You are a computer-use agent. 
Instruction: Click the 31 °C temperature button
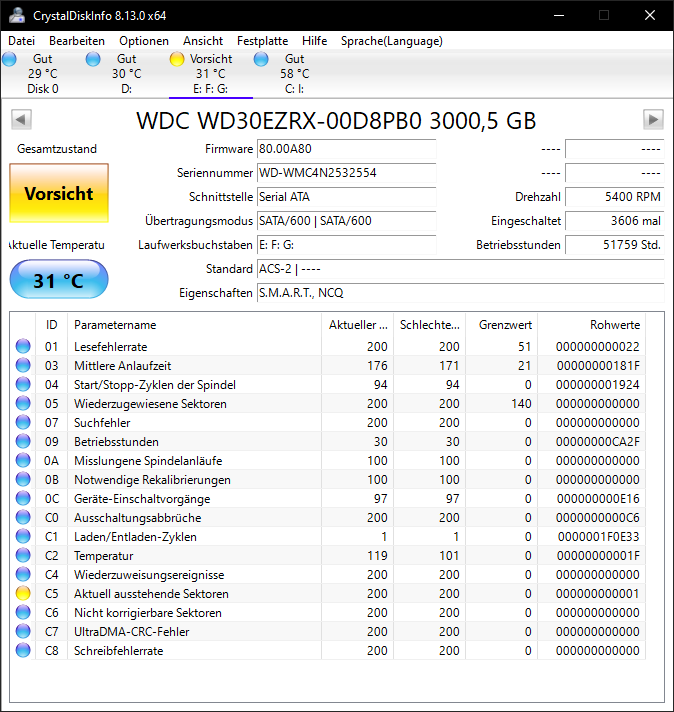point(59,279)
